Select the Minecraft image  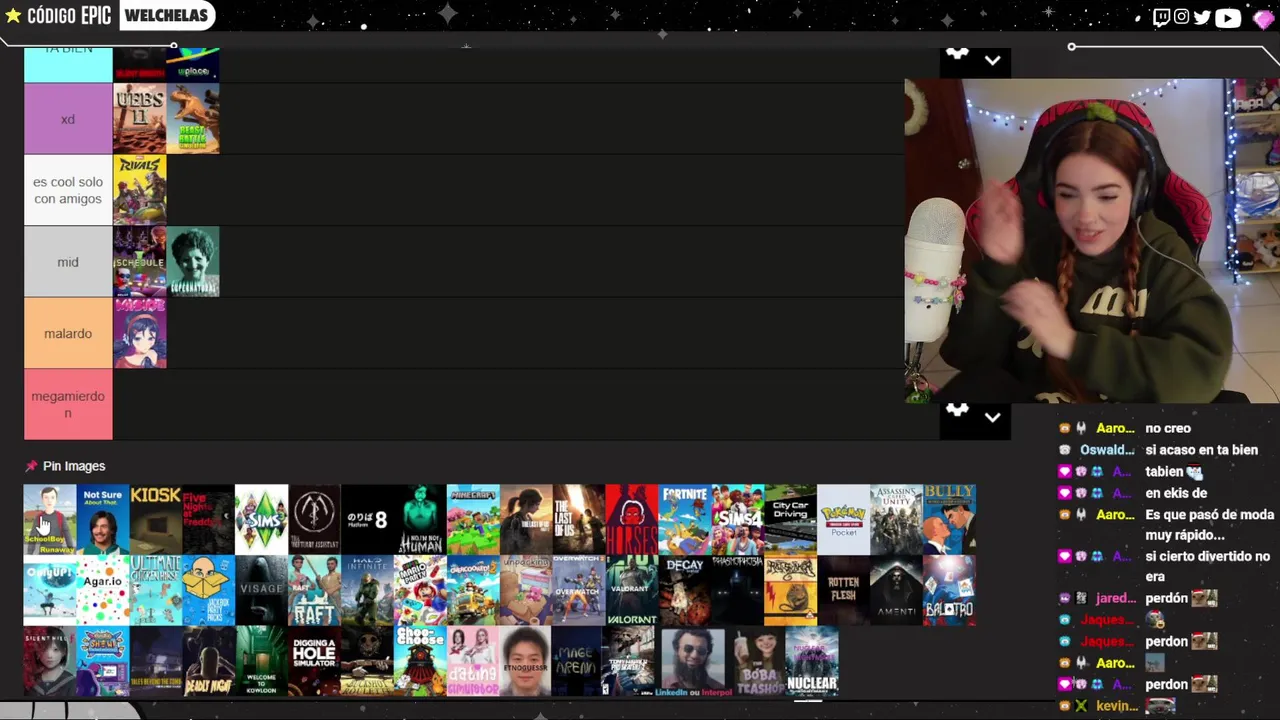click(473, 519)
